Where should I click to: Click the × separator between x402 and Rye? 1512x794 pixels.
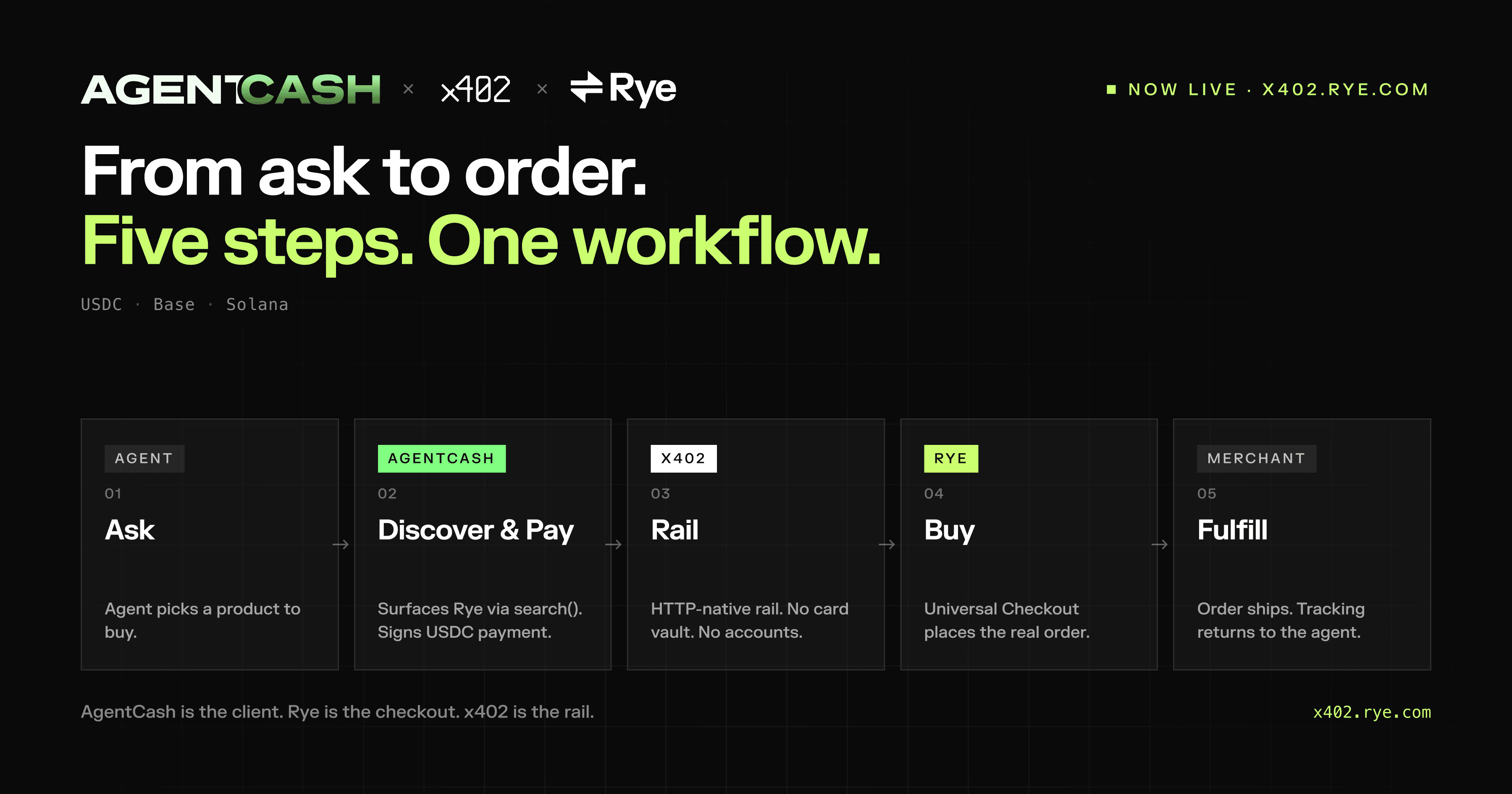tap(541, 88)
